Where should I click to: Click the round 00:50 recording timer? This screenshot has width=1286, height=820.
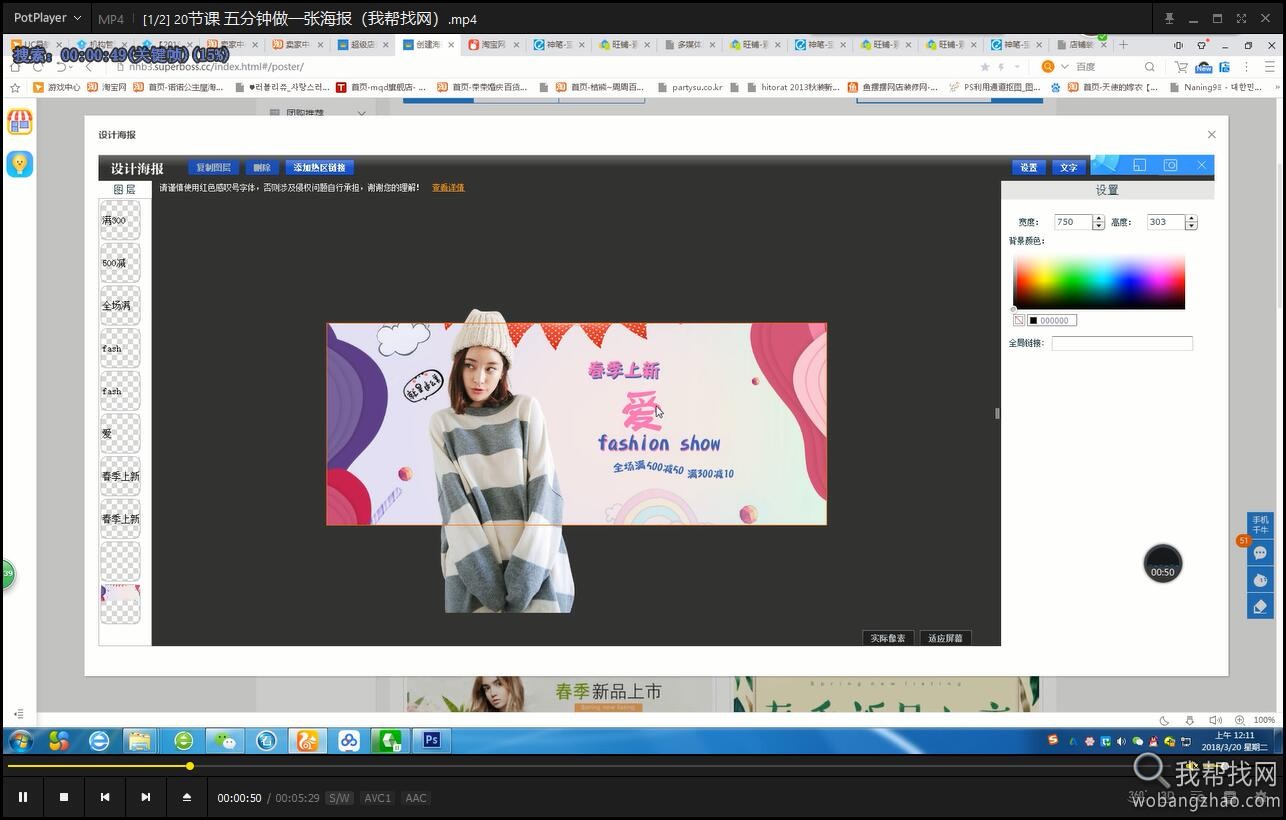(1163, 564)
